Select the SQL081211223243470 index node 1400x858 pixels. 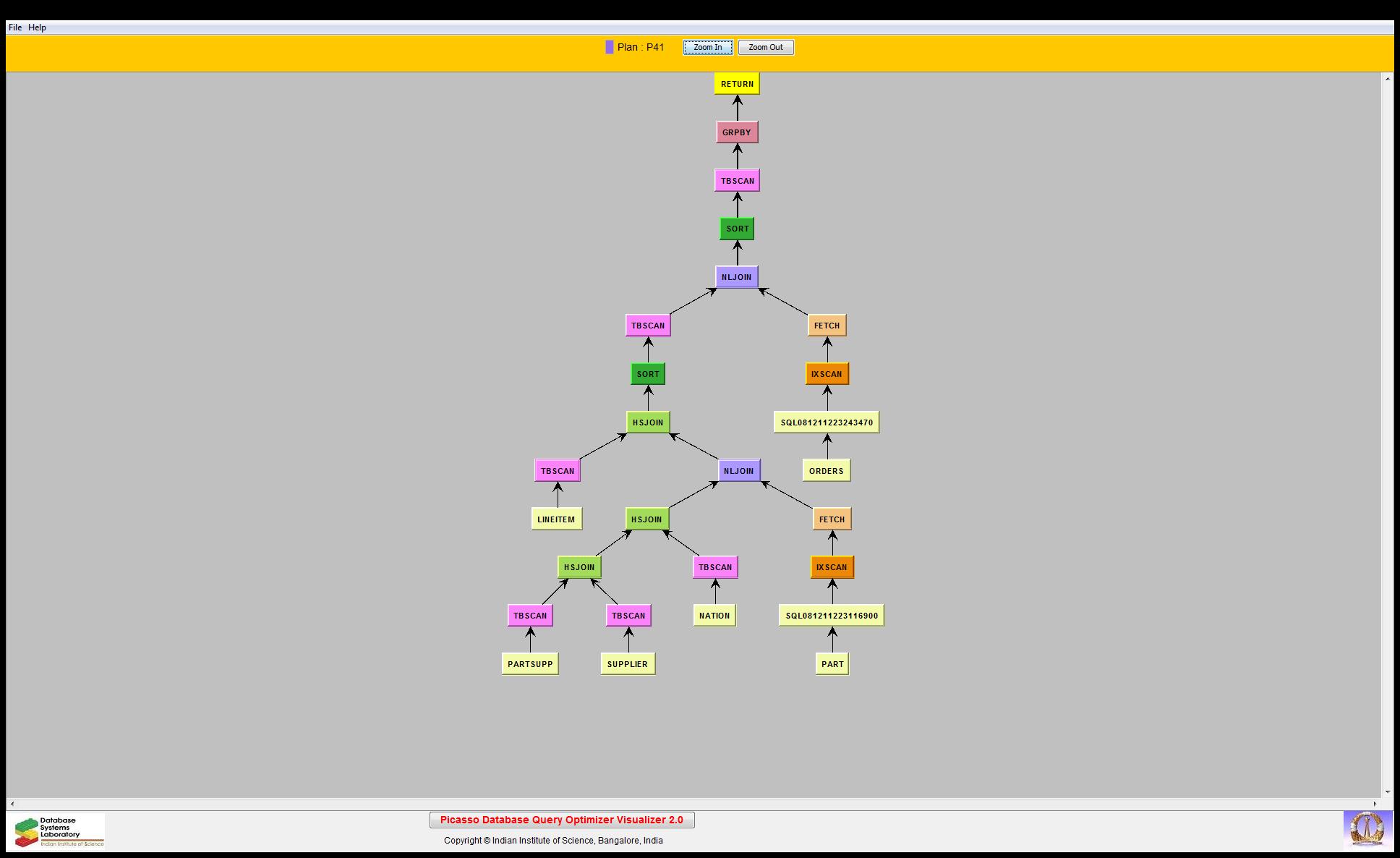pos(826,422)
